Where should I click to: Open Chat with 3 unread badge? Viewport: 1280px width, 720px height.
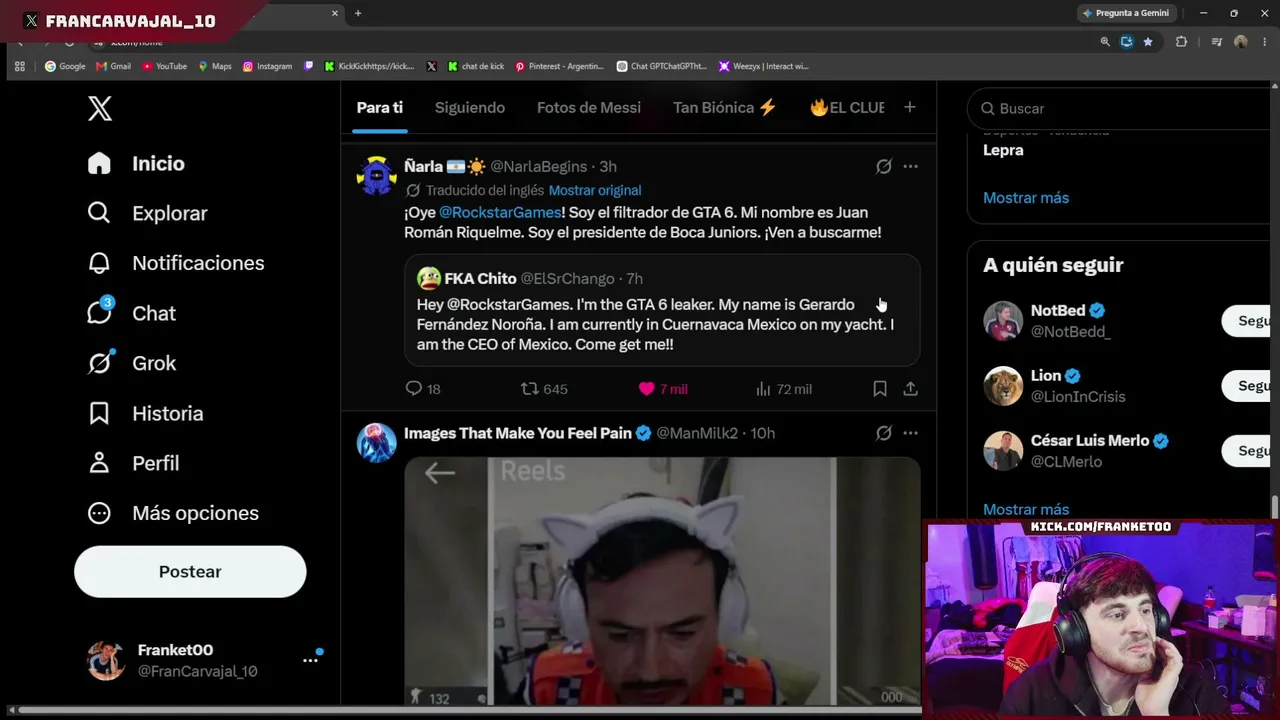tap(132, 312)
